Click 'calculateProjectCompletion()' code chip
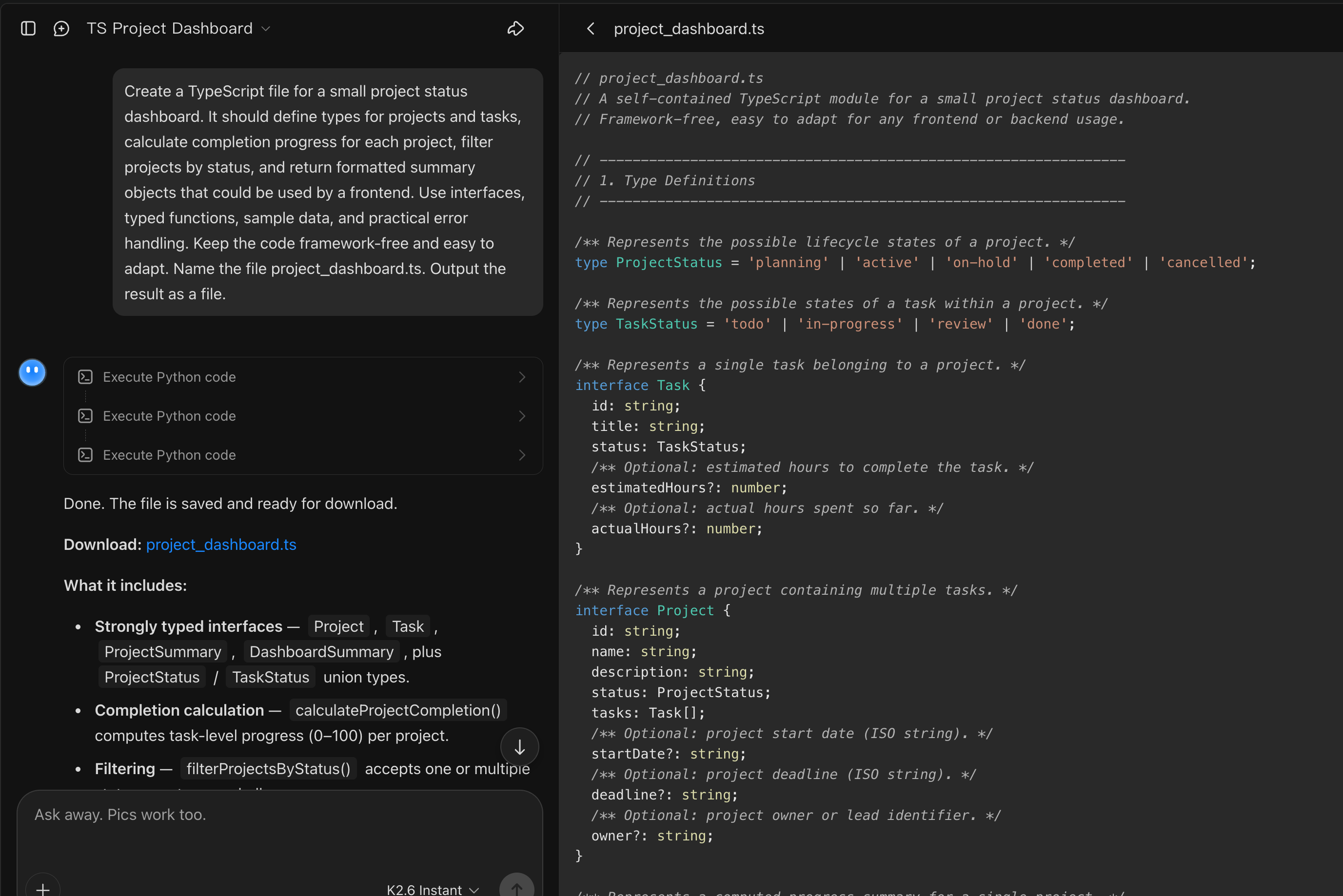Screen dimensions: 1343x896 coord(398,710)
